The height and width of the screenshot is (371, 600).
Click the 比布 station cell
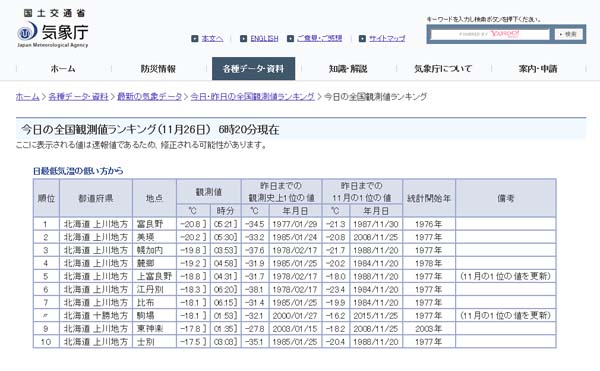tap(154, 303)
